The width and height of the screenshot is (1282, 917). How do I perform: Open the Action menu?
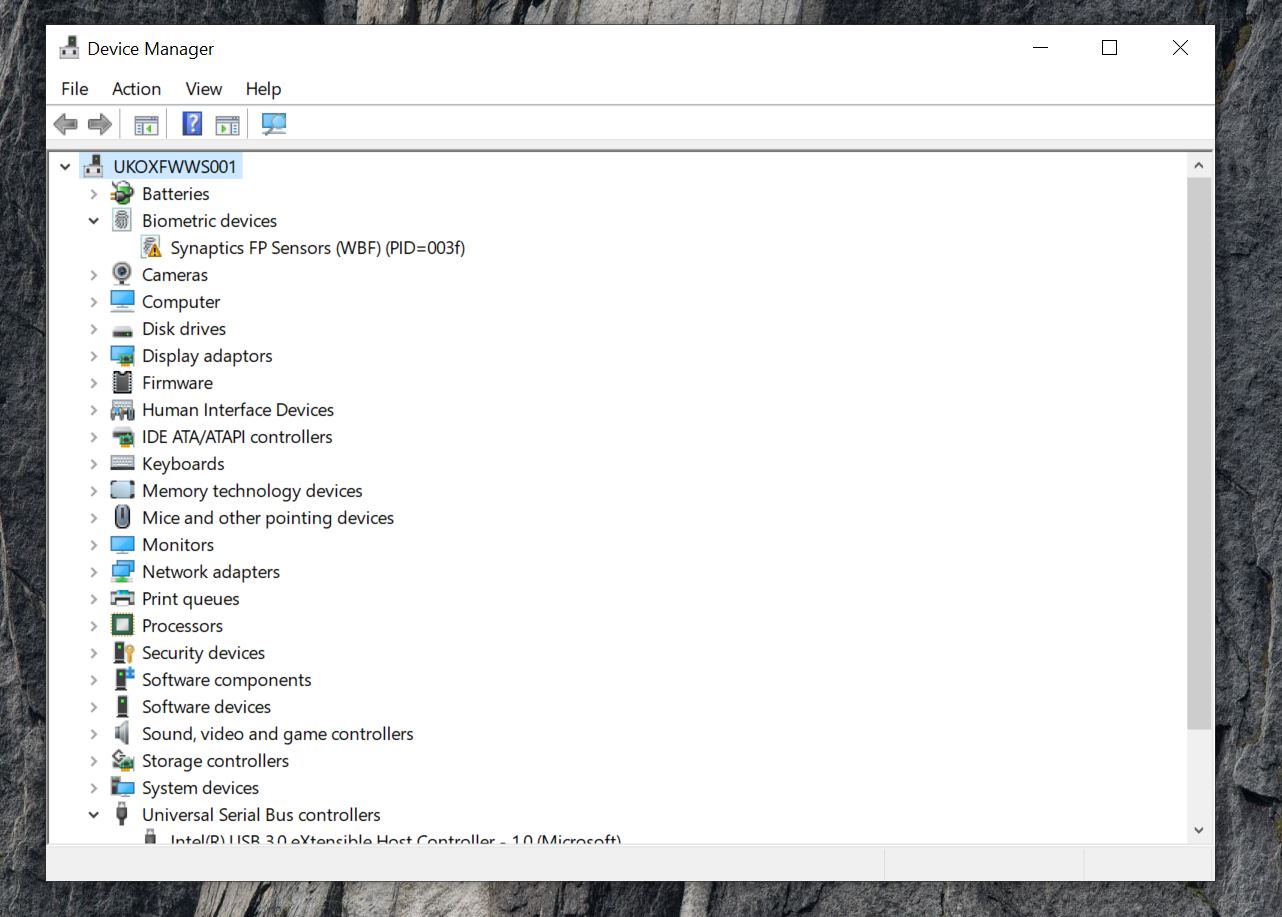click(x=136, y=89)
